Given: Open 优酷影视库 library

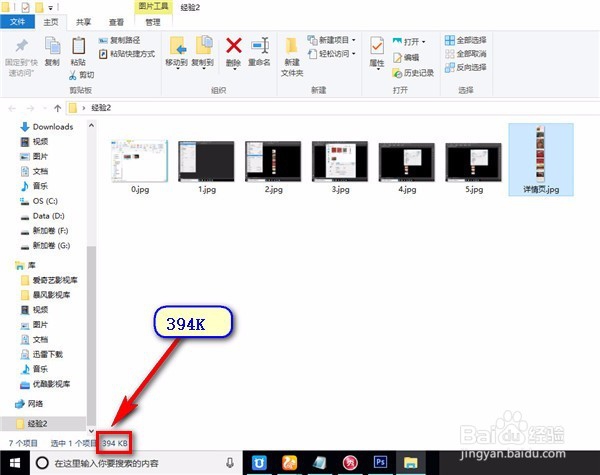Looking at the screenshot, I should [x=45, y=384].
